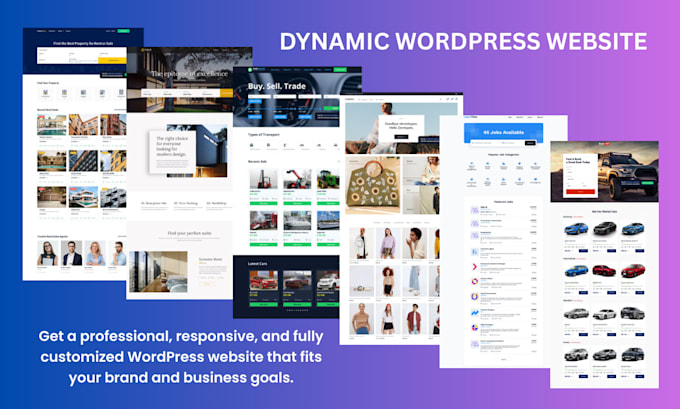Viewport: 680px width, 409px height.
Task: Open the red forklift ad thumbnail
Action: (x=264, y=179)
